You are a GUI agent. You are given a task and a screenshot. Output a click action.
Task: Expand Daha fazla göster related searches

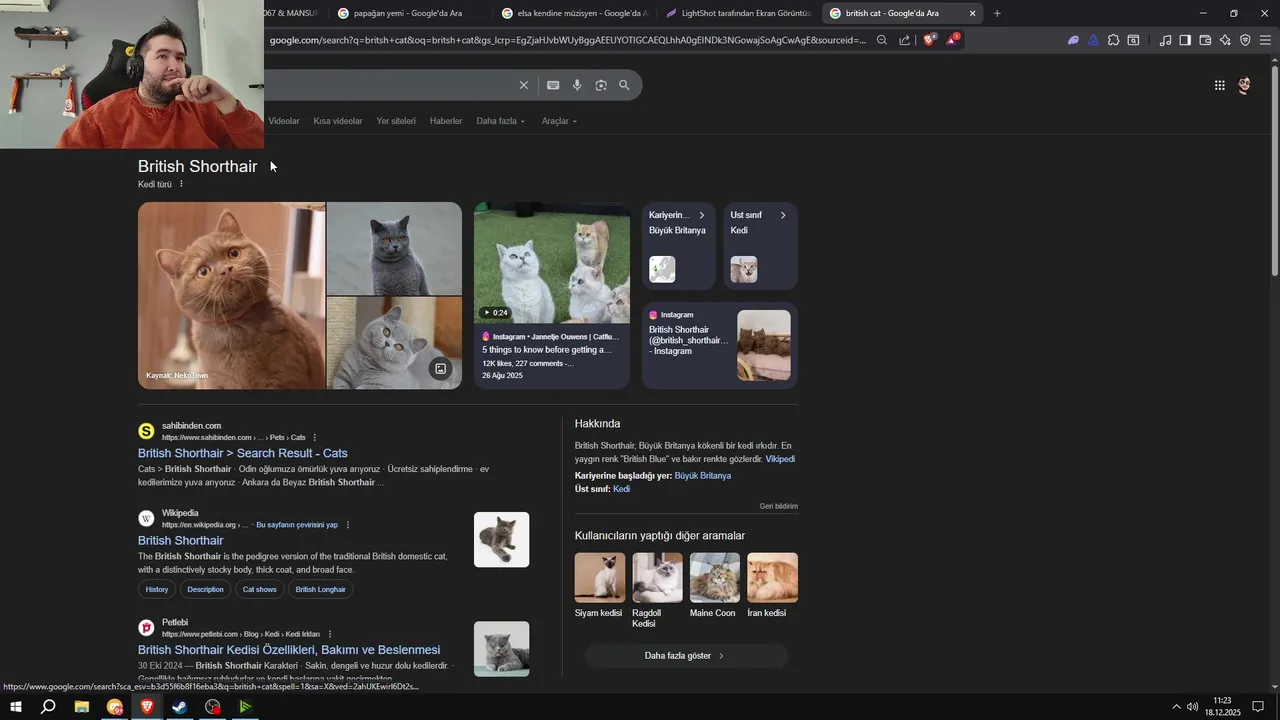pyautogui.click(x=686, y=656)
